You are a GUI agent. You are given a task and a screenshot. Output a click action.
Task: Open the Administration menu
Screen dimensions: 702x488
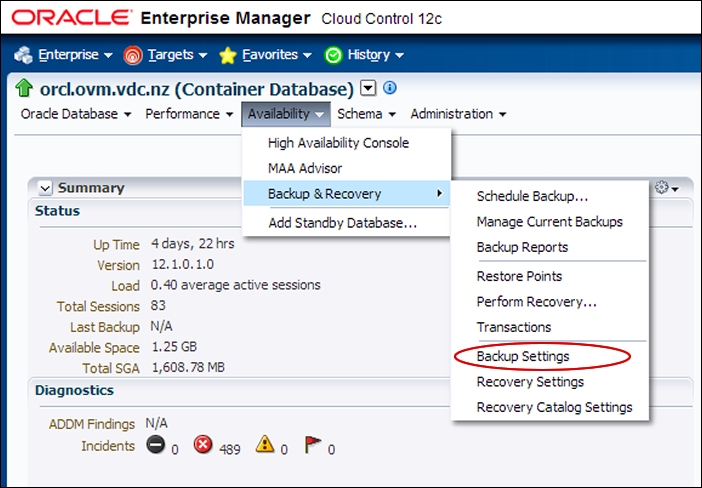pos(458,114)
